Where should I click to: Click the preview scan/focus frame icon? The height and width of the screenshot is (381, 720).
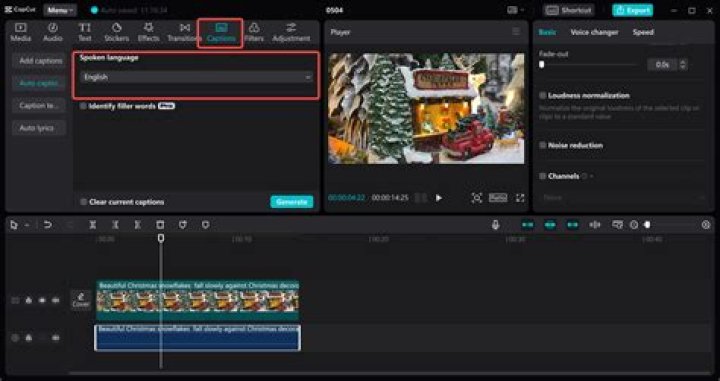477,198
